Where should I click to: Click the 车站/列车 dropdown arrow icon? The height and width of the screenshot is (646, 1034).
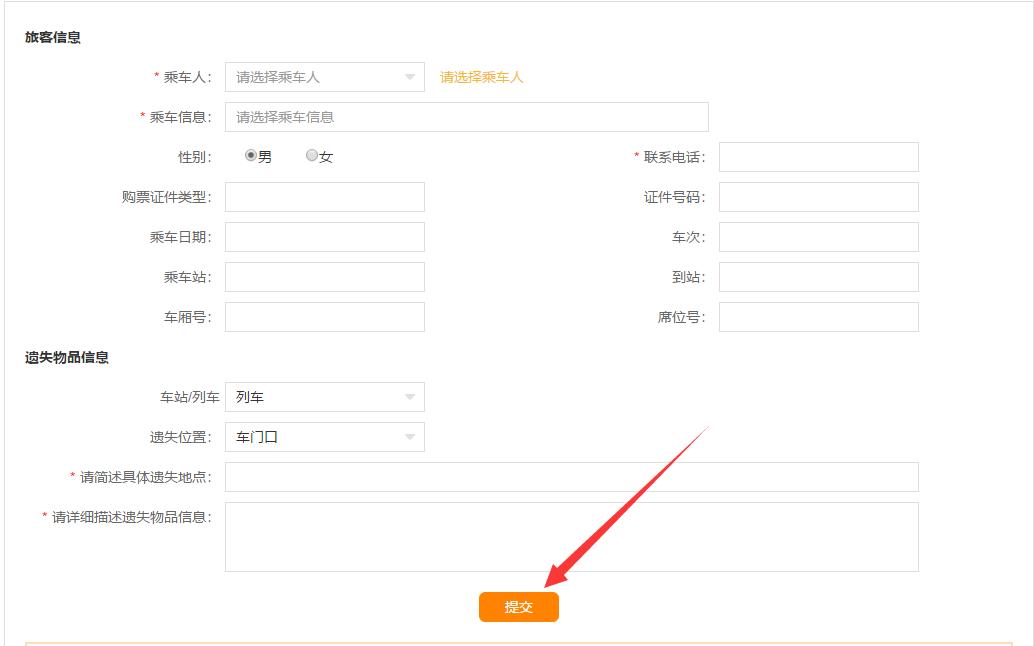click(x=409, y=396)
